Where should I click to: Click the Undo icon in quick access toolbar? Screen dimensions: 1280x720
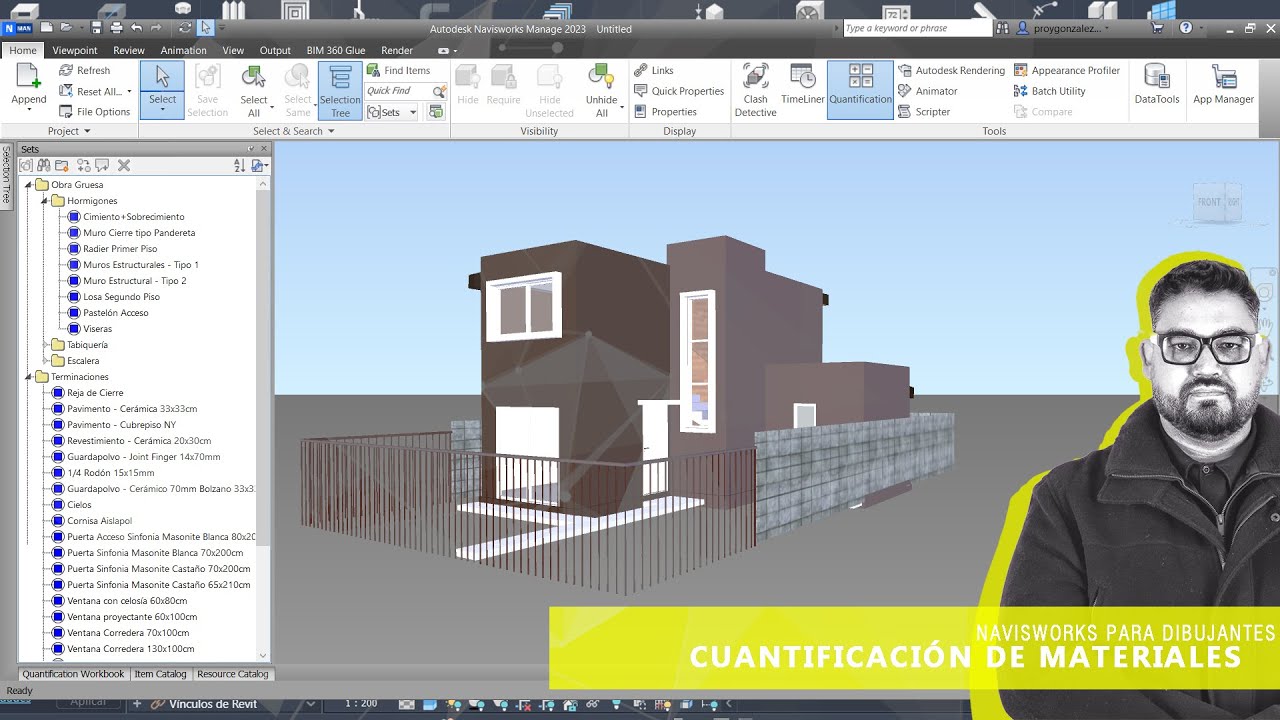[x=136, y=28]
